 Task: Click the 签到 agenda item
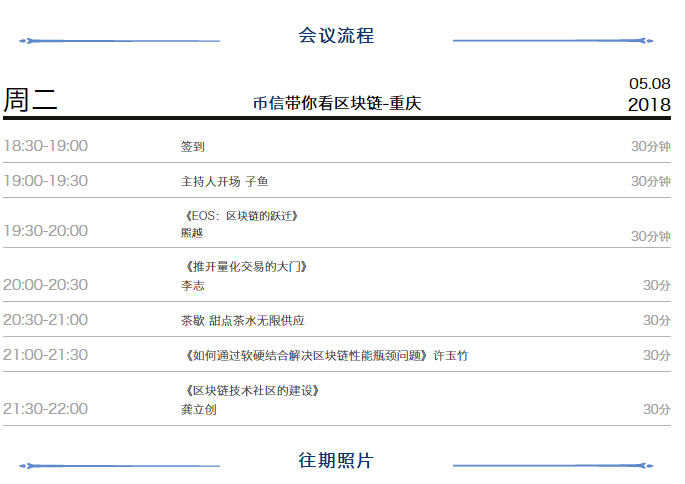[x=193, y=147]
